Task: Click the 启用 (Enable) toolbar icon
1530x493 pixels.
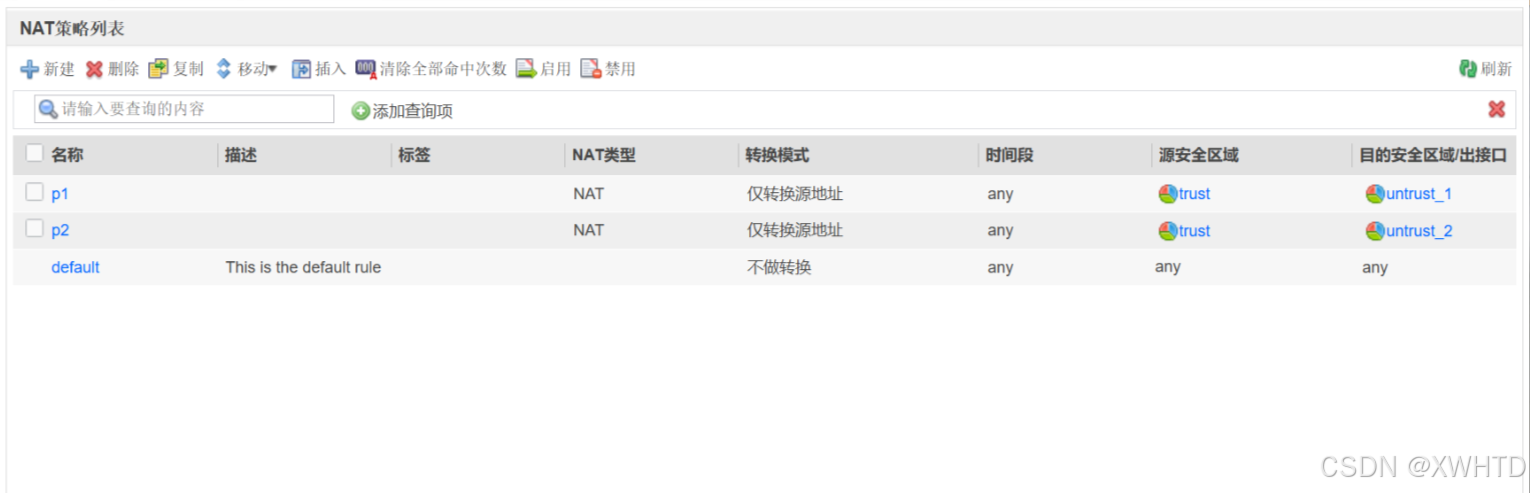Action: pos(526,69)
